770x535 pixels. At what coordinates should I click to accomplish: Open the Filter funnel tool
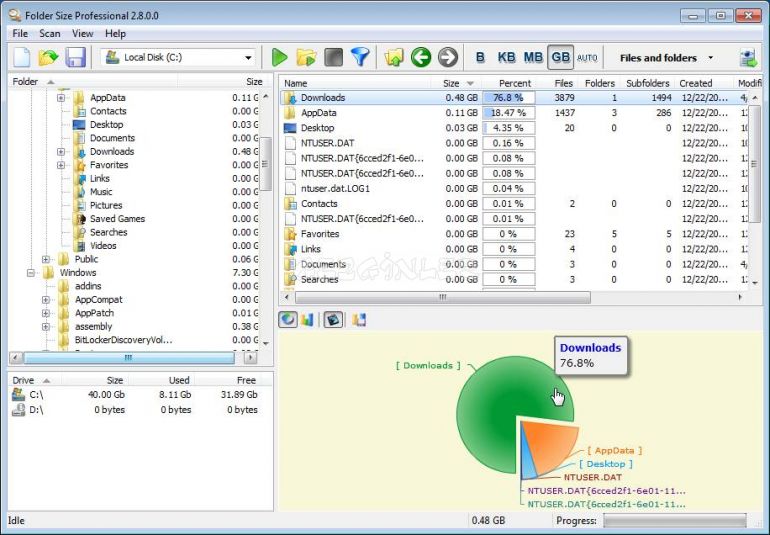pyautogui.click(x=360, y=57)
